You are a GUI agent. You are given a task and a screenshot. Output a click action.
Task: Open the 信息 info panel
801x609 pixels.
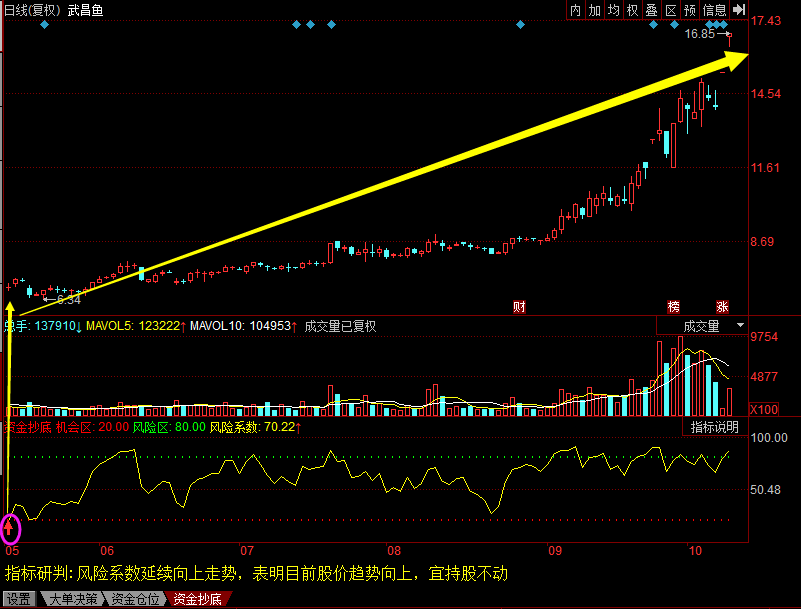pos(714,10)
